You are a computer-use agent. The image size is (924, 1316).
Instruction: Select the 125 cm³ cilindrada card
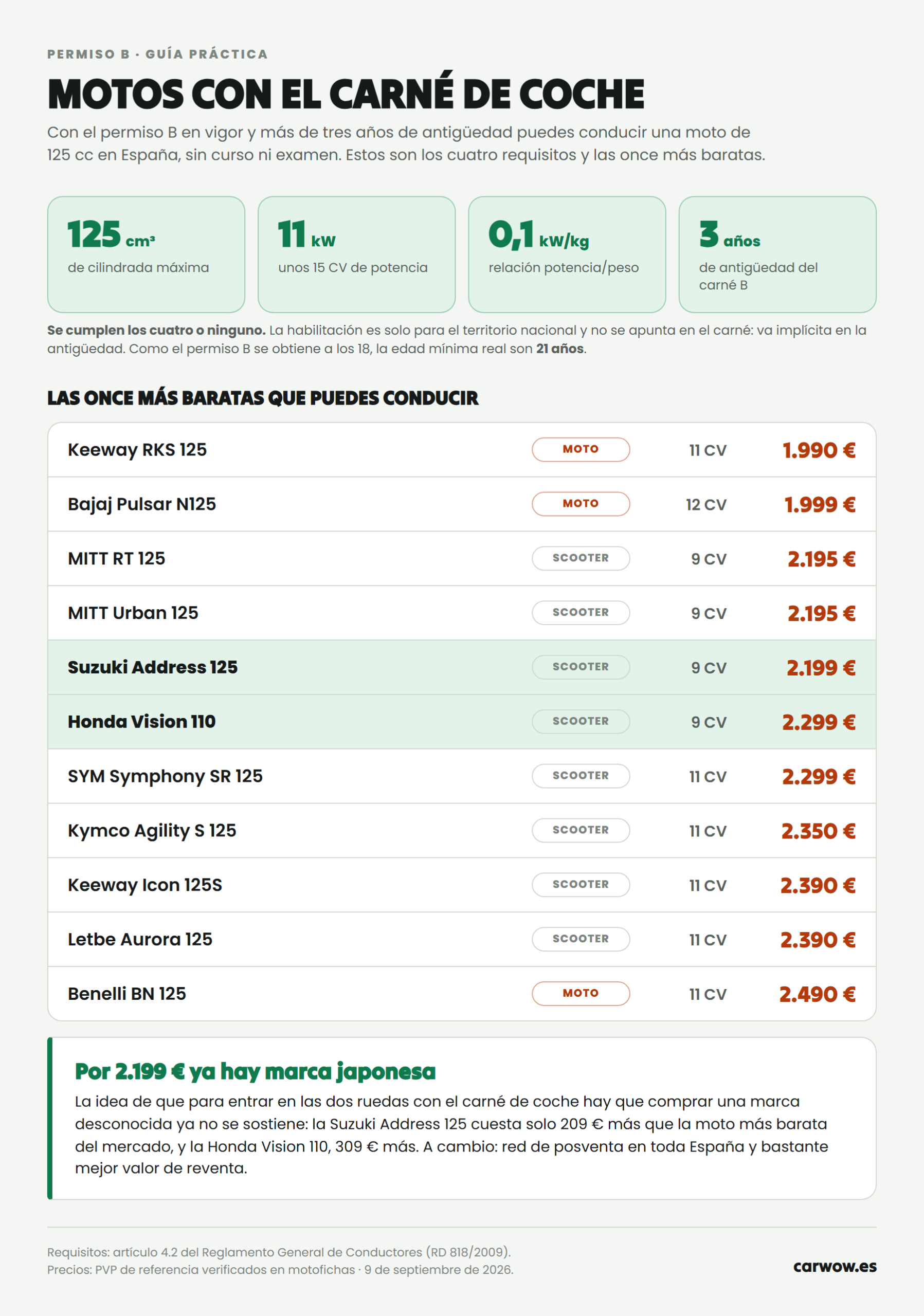(x=146, y=254)
